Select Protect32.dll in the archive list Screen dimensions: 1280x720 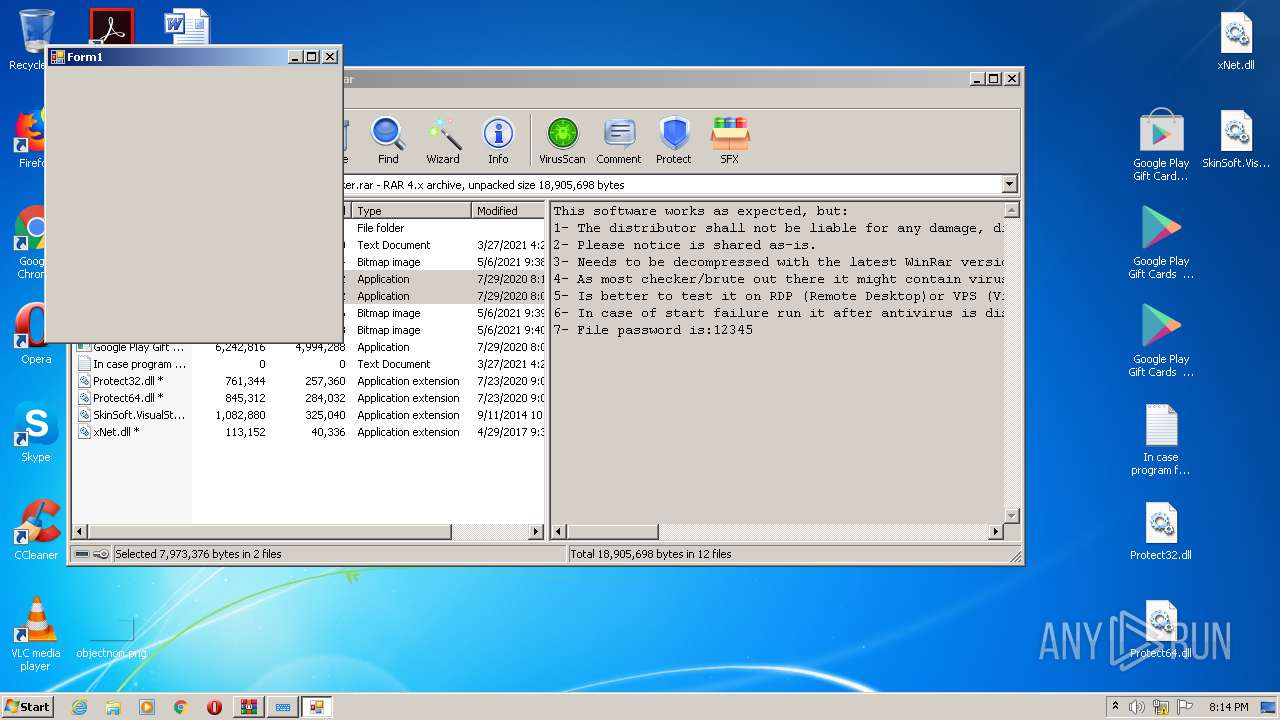coord(127,381)
